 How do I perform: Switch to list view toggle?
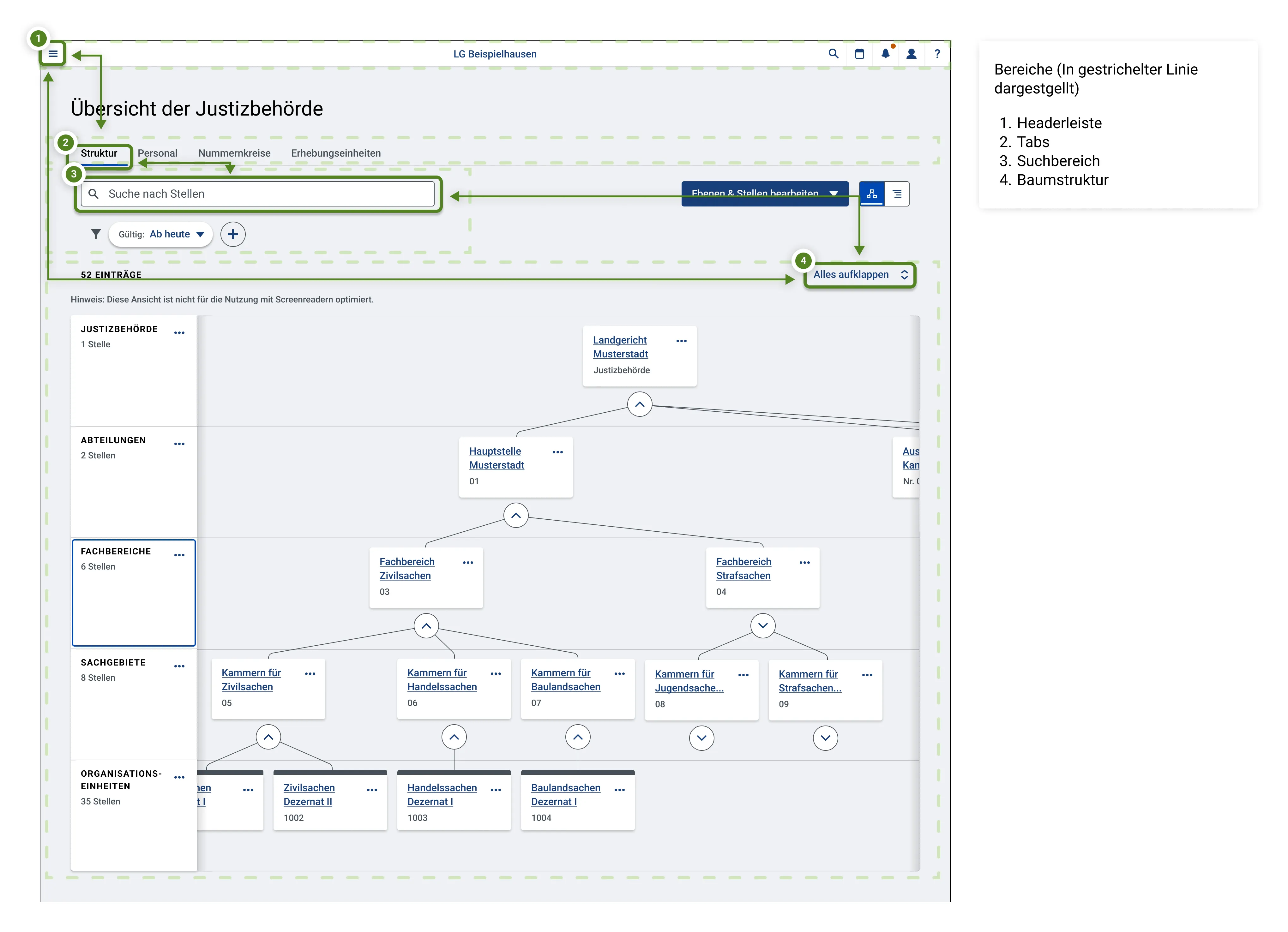coord(897,194)
